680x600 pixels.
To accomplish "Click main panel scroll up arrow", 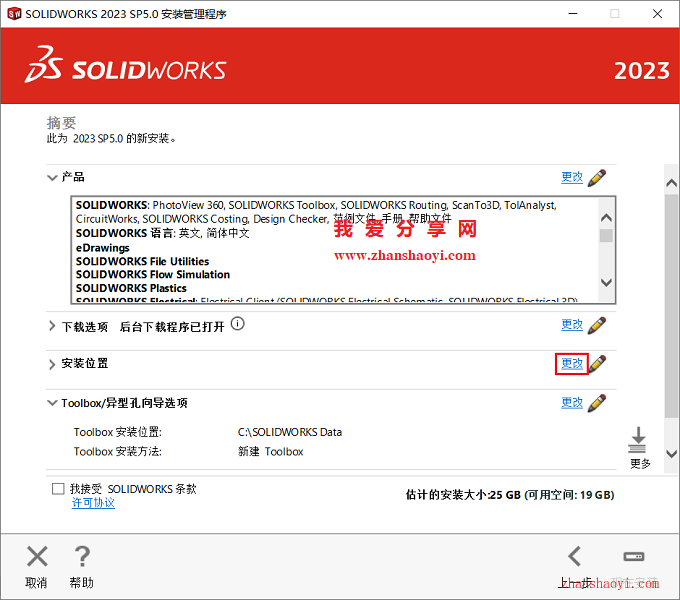I will [671, 183].
